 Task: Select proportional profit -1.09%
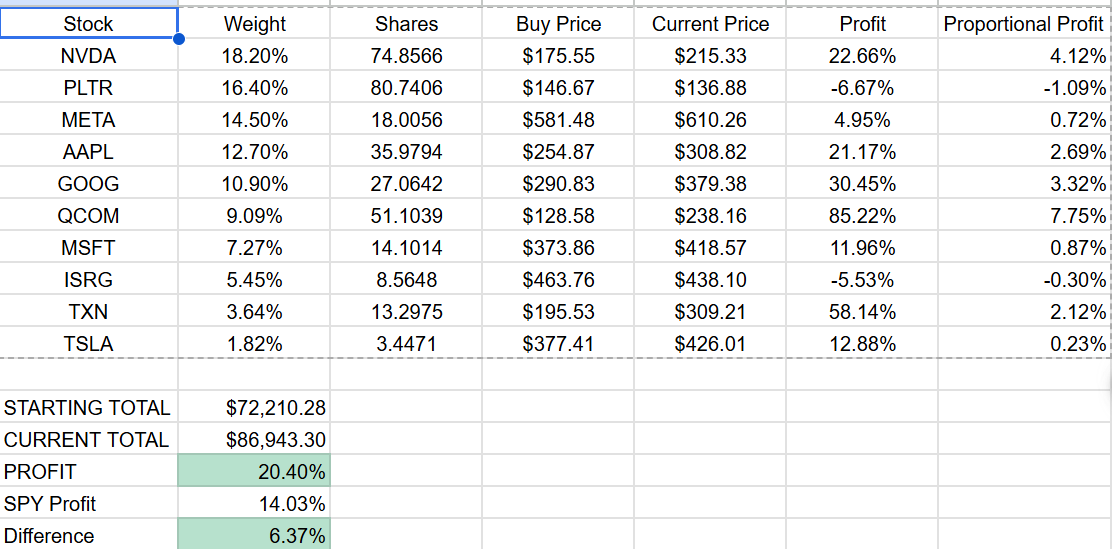tap(1024, 88)
